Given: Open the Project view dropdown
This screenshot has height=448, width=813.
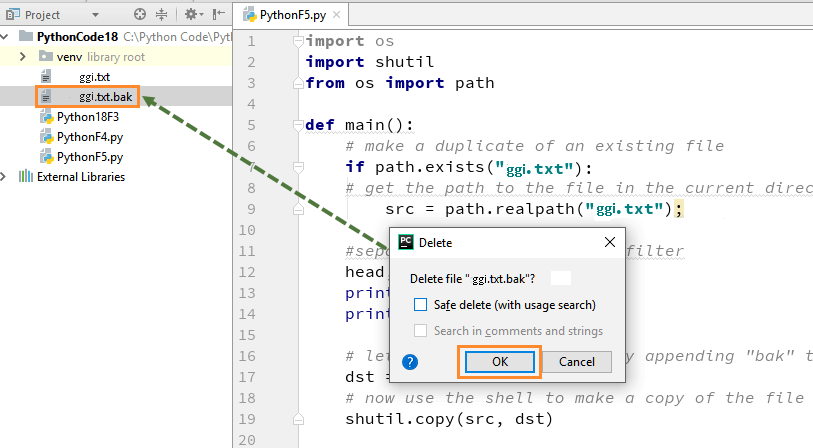Looking at the screenshot, I should click(x=94, y=15).
